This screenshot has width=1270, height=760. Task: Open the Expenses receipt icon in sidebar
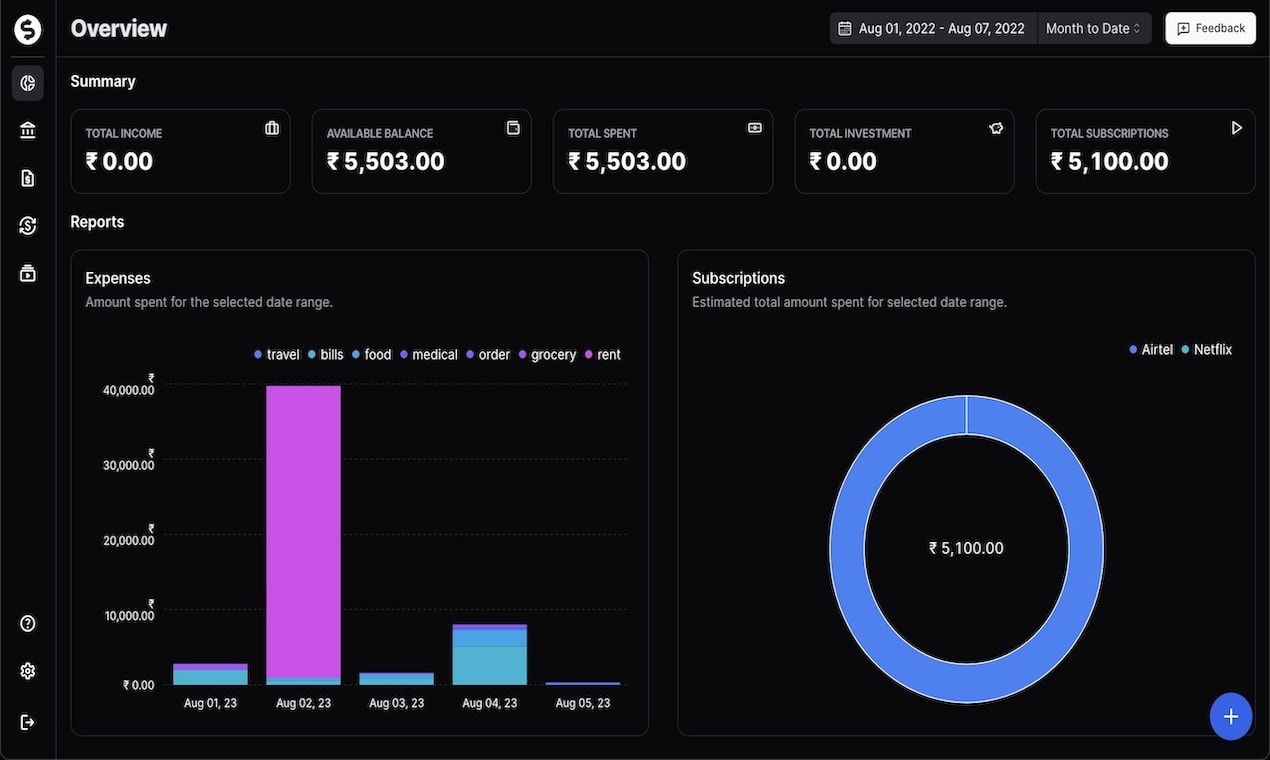28,178
